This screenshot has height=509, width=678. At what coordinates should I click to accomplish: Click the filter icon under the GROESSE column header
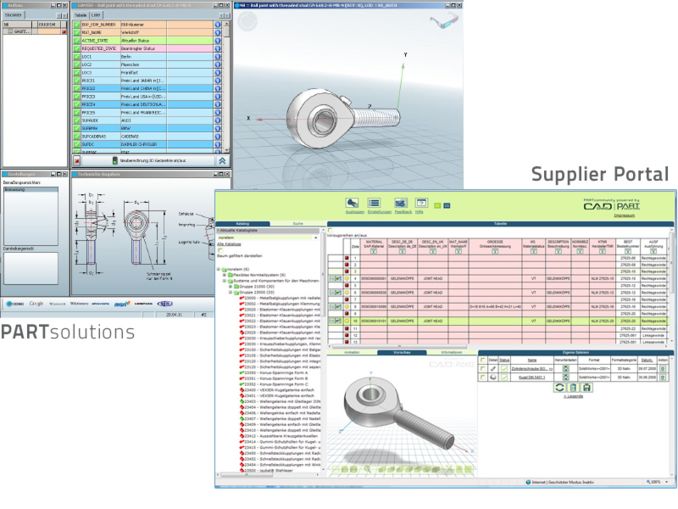pos(495,251)
